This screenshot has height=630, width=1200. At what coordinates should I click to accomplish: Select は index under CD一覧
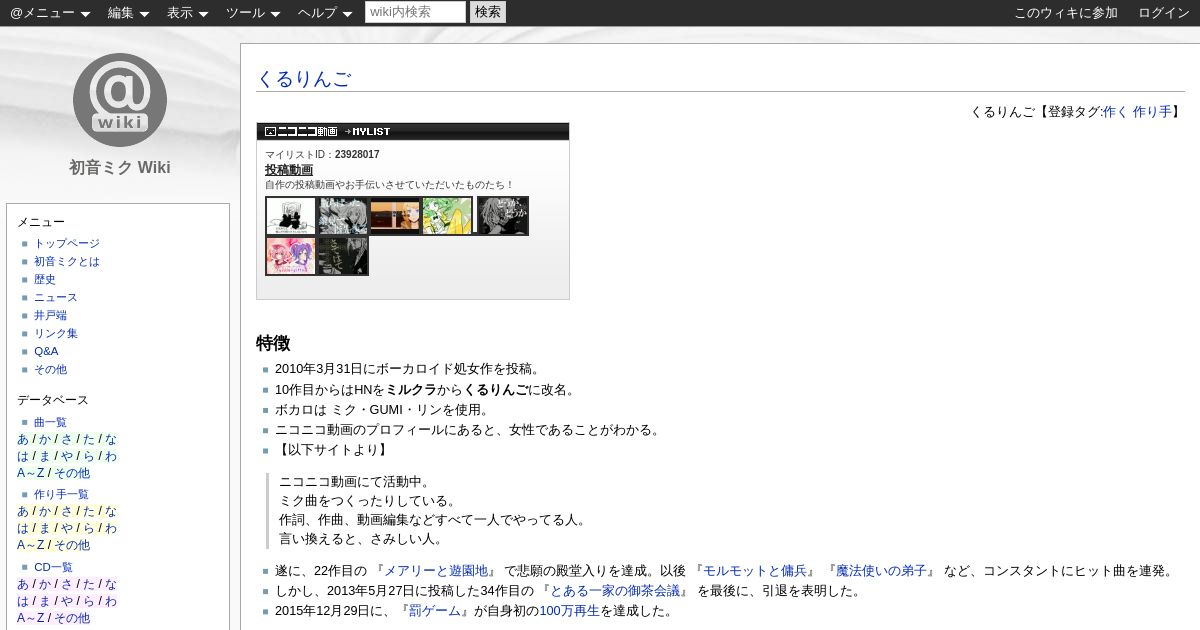23,601
